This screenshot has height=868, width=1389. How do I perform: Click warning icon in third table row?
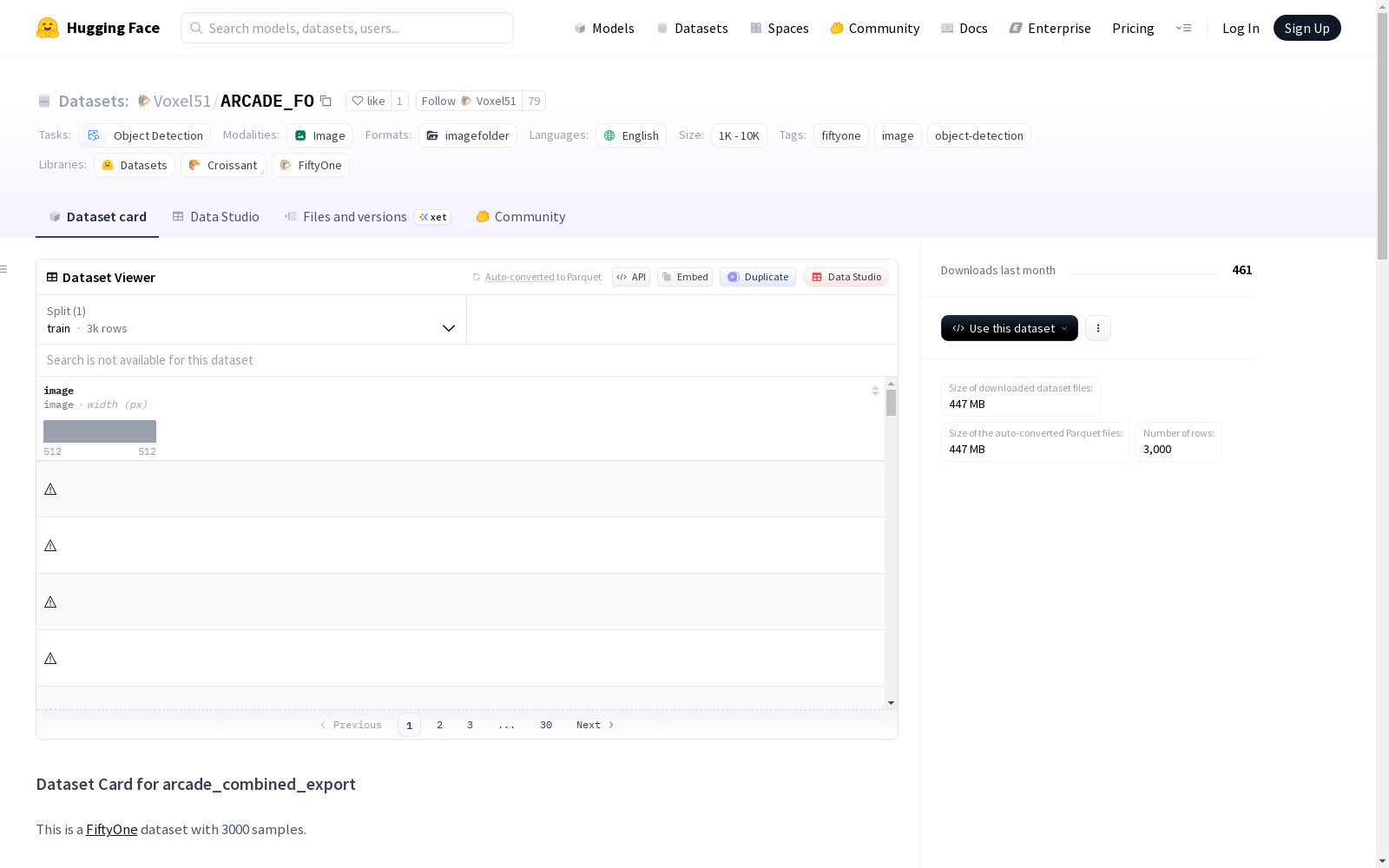tap(50, 602)
